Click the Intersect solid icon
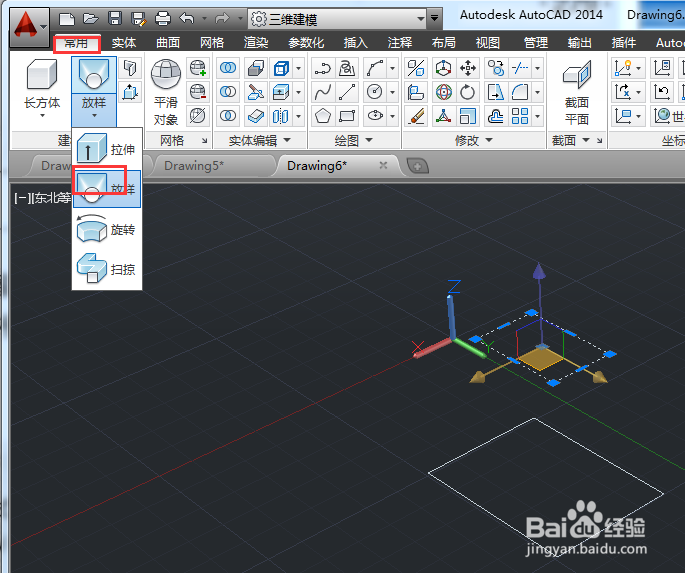 (228, 116)
